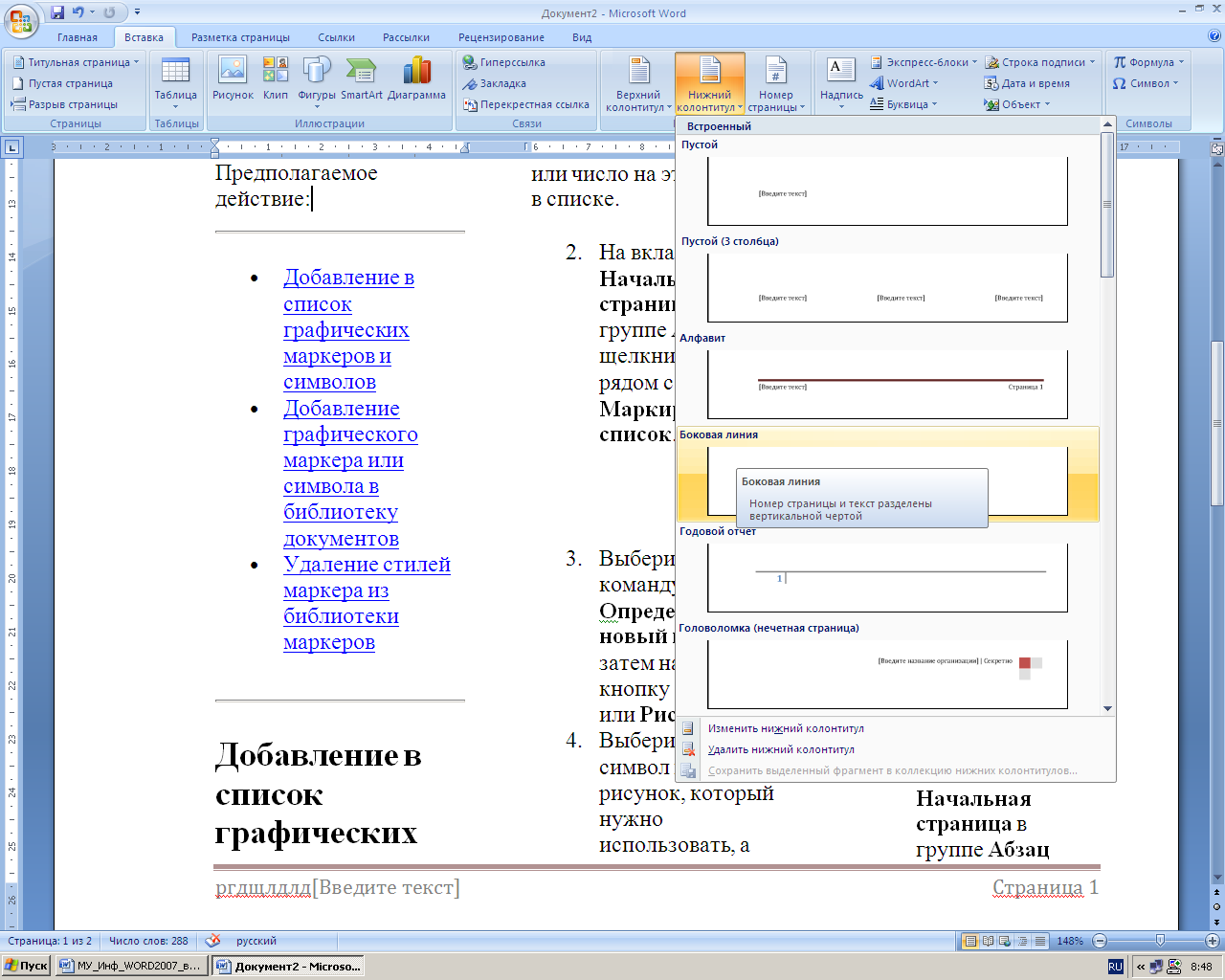Select Годовой отчет footer thumbnail
Screen dimensions: 1225x980
[887, 576]
